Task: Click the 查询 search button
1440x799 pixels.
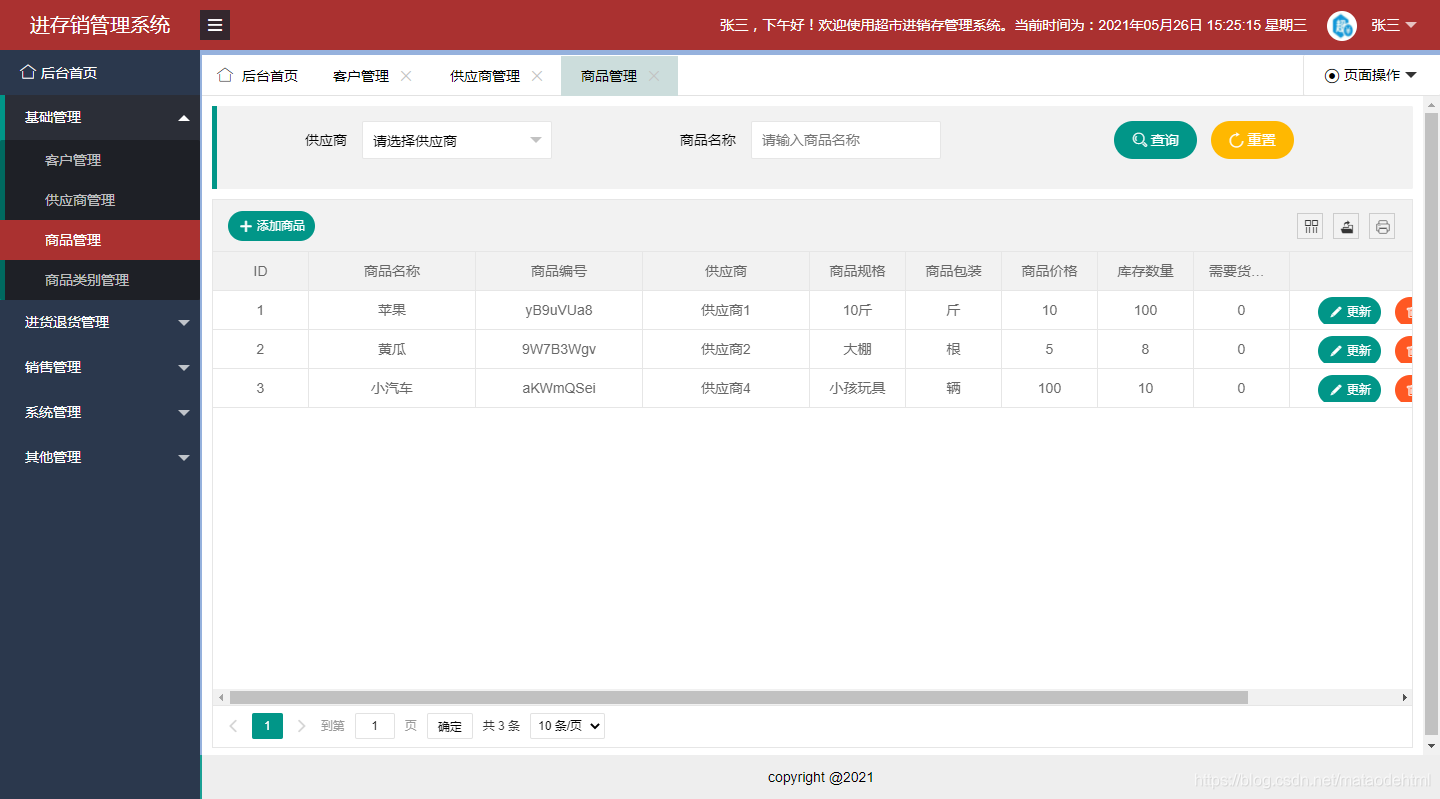Action: click(1155, 140)
